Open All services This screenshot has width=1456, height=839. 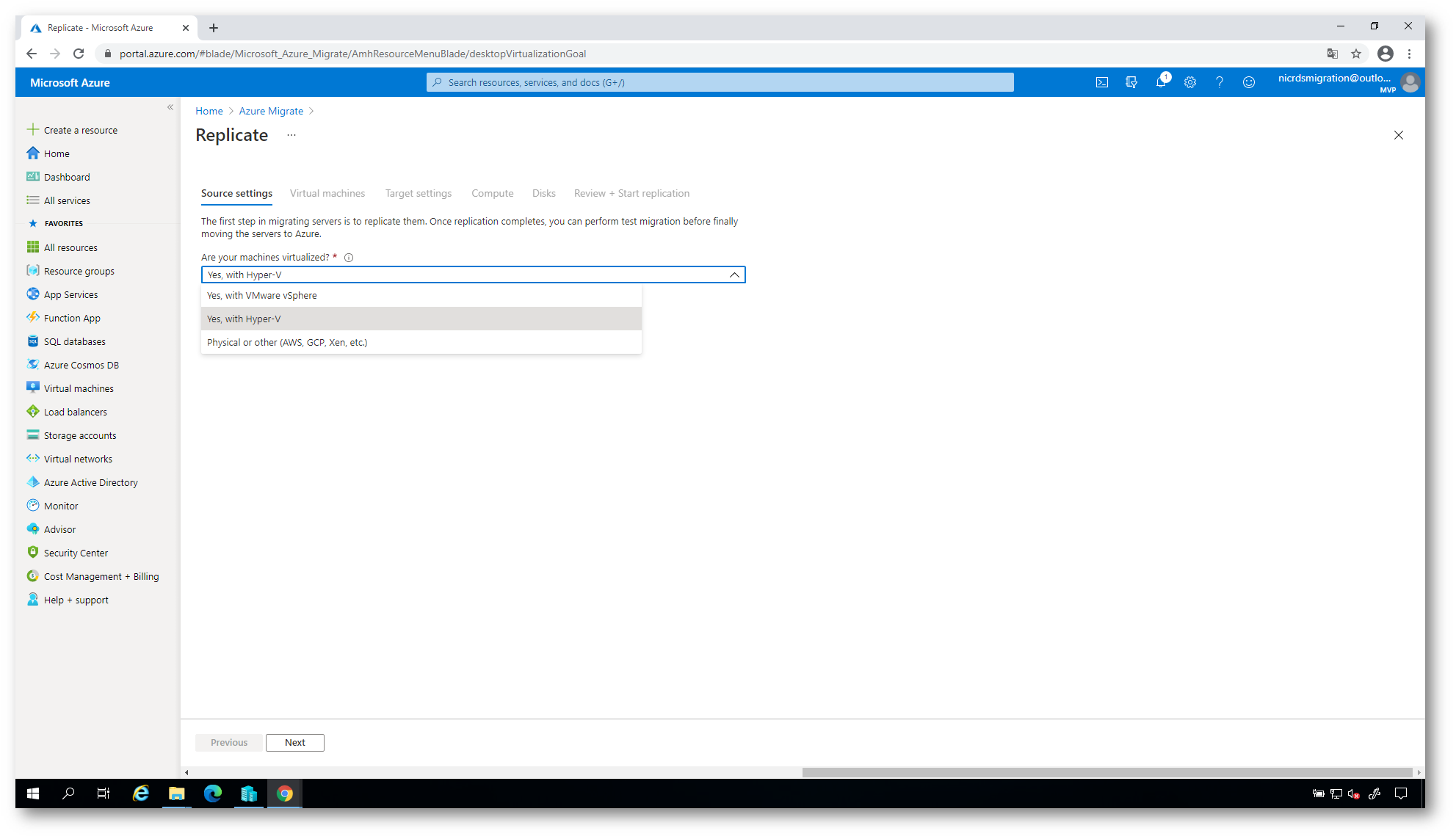click(58, 200)
